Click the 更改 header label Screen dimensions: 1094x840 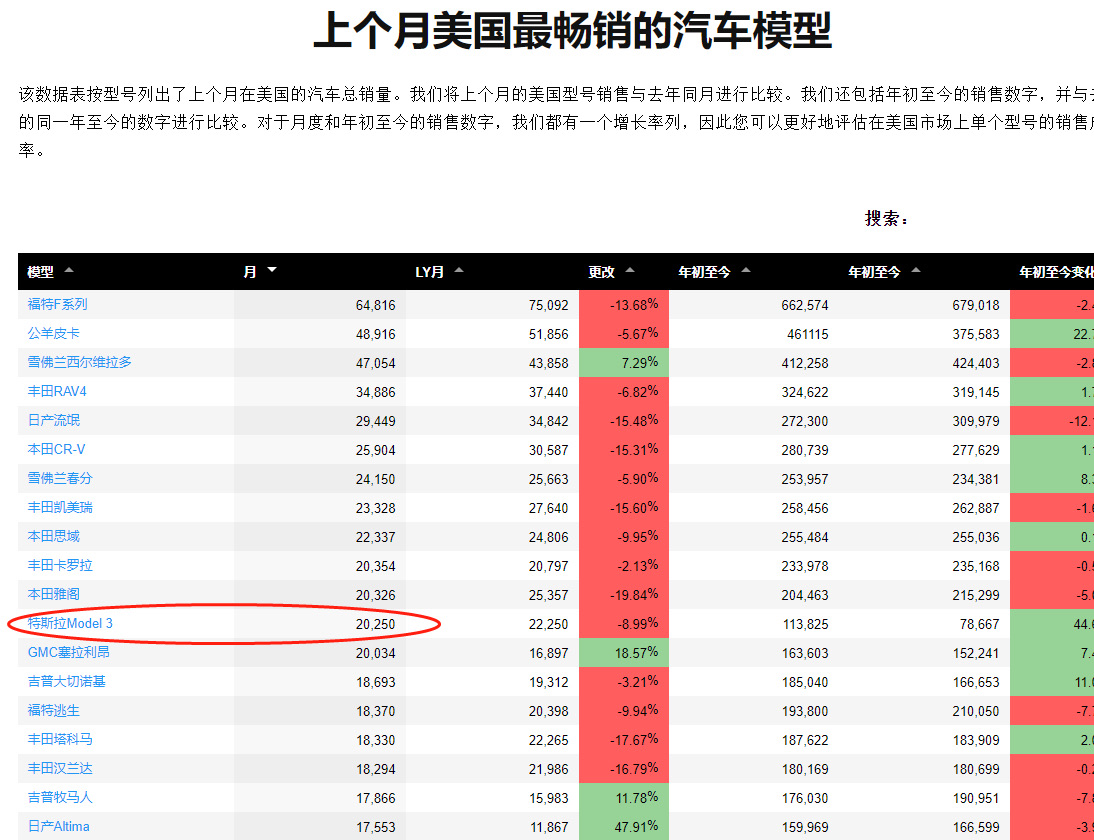coord(601,272)
